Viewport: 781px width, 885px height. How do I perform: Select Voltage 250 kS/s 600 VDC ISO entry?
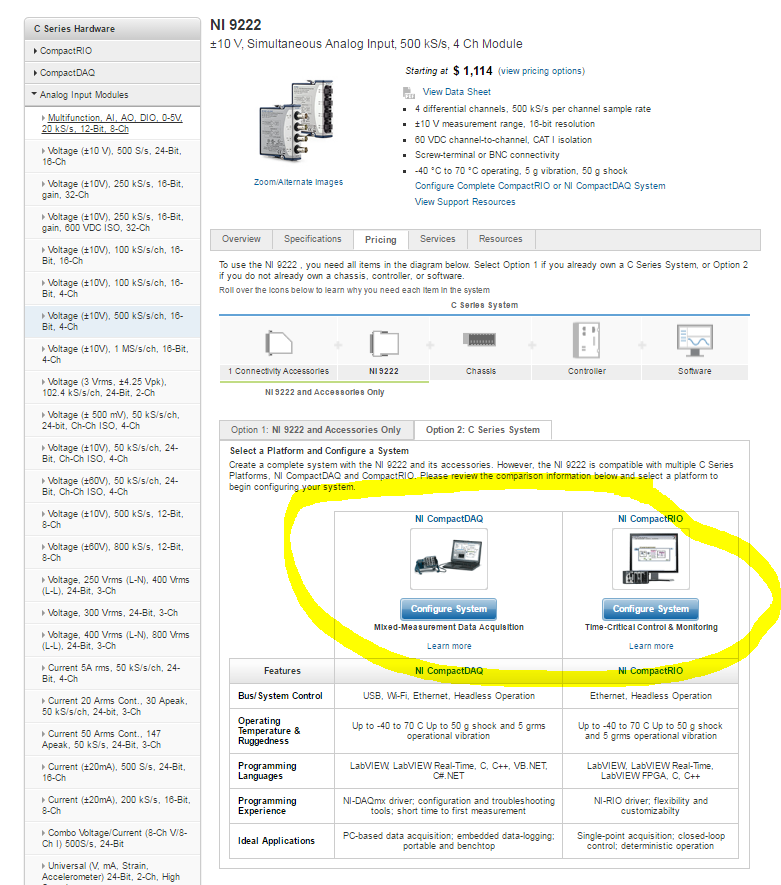(112, 222)
